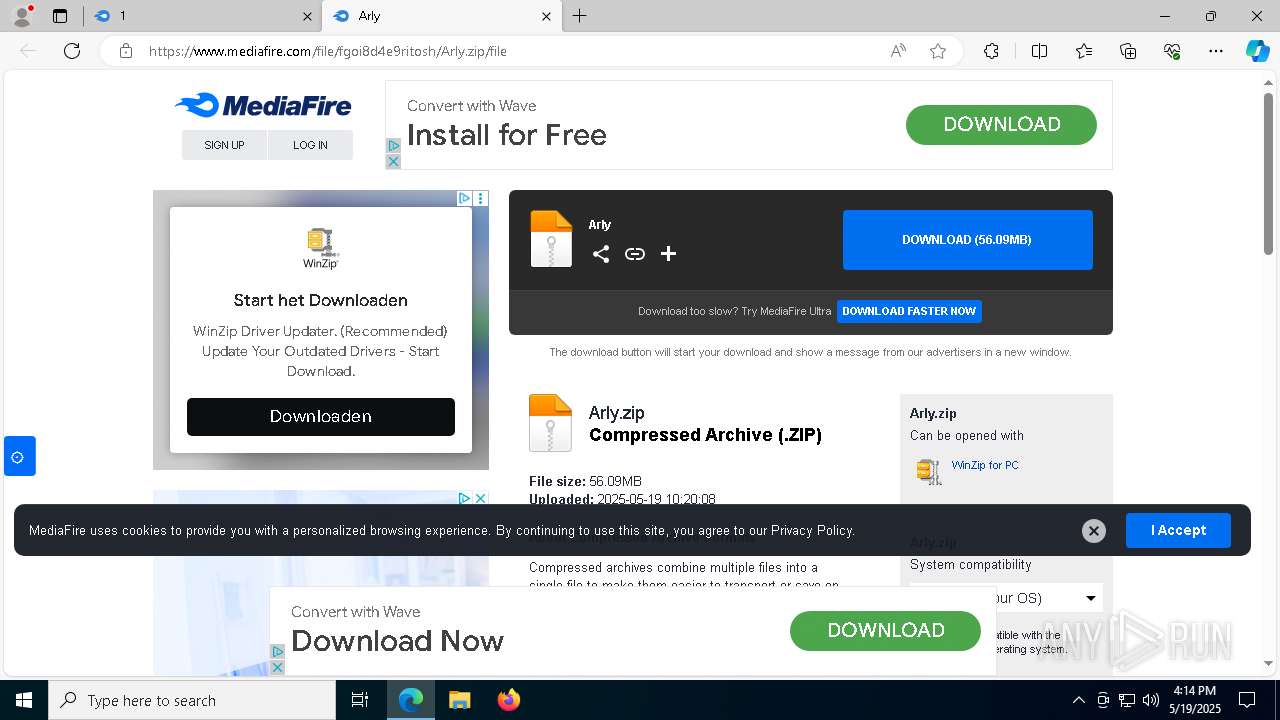The height and width of the screenshot is (720, 1280).
Task: Activate the read aloud icon
Action: coord(898,51)
